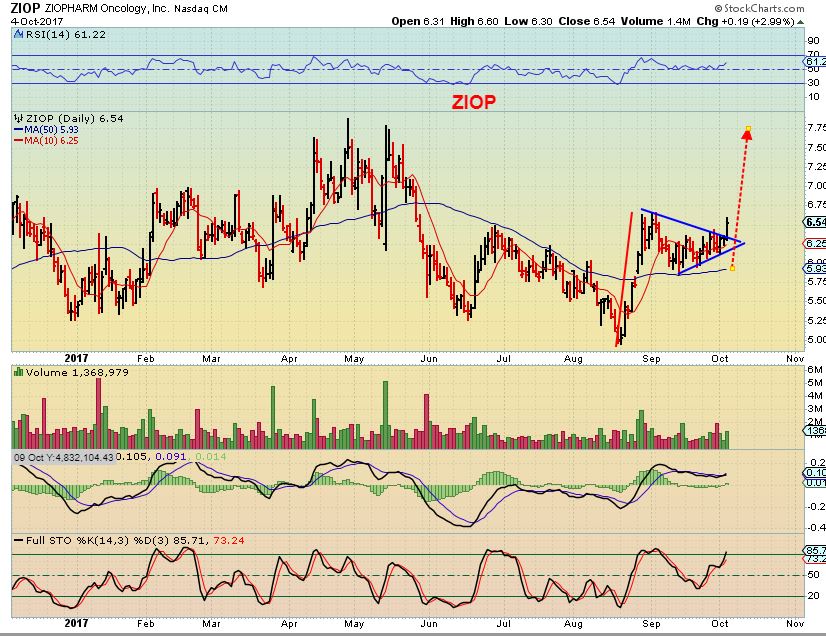Click the green up-triangle after the Chg value
This screenshot has height=636, width=826.
(800, 22)
